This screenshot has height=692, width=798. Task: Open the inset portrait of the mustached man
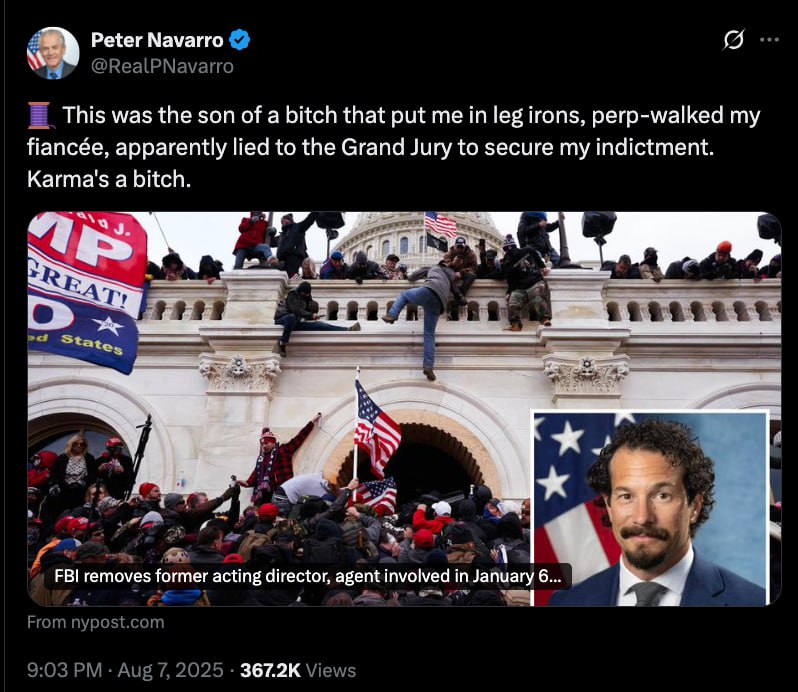coord(650,508)
